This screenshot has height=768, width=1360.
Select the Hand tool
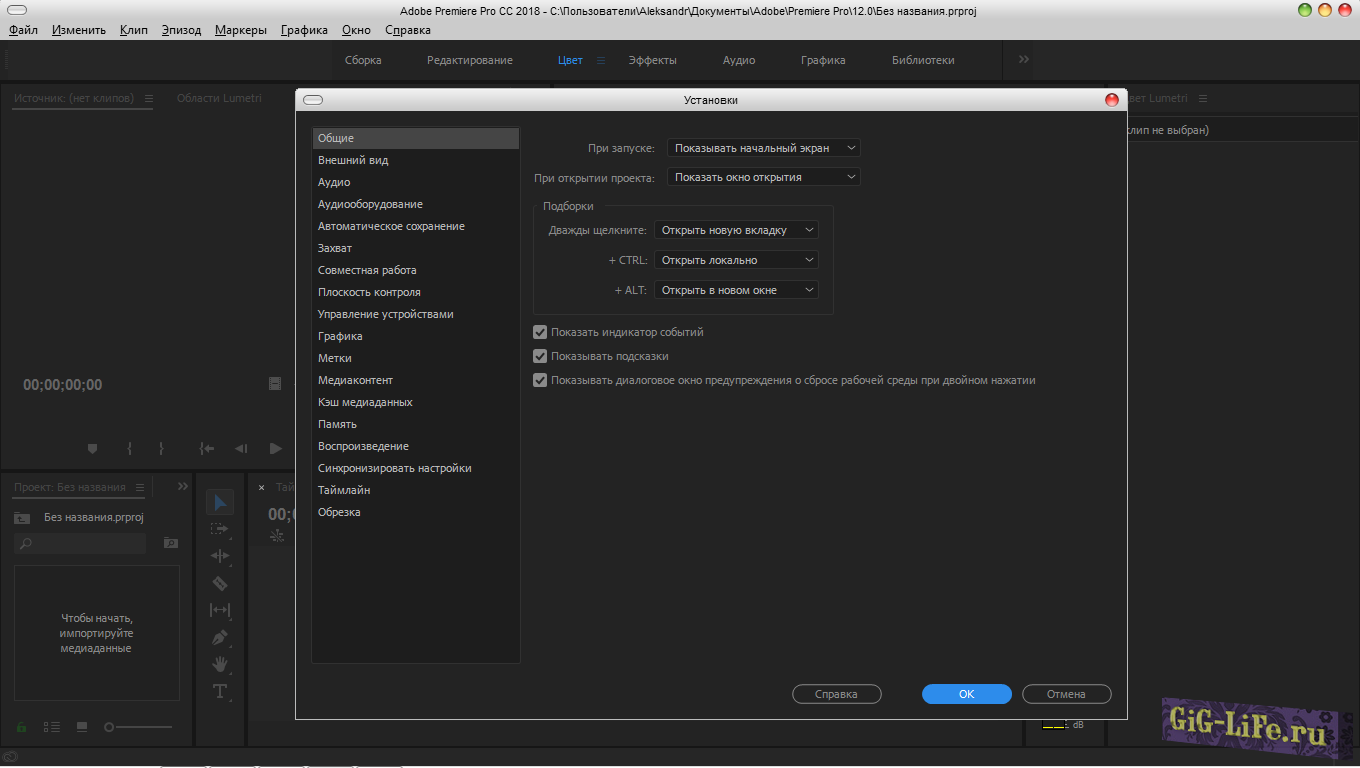point(220,664)
